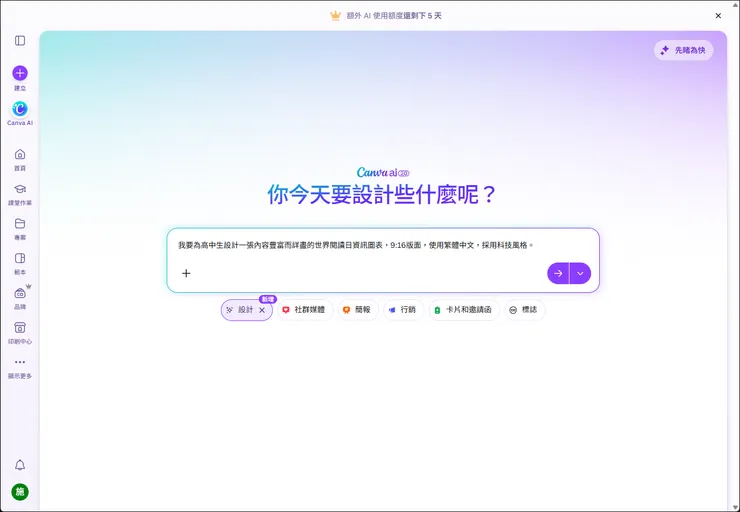740x512 pixels.
Task: Open the Projects folder icon
Action: (x=20, y=224)
